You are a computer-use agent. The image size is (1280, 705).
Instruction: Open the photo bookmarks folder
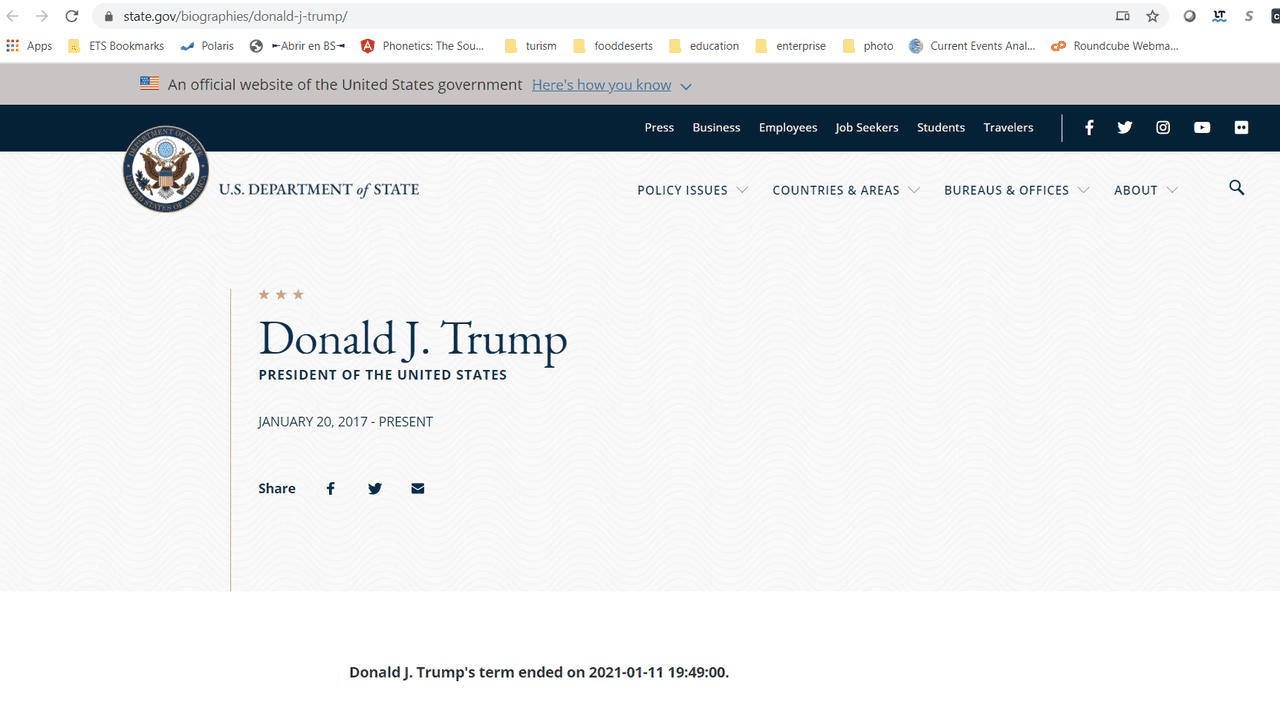(x=868, y=46)
